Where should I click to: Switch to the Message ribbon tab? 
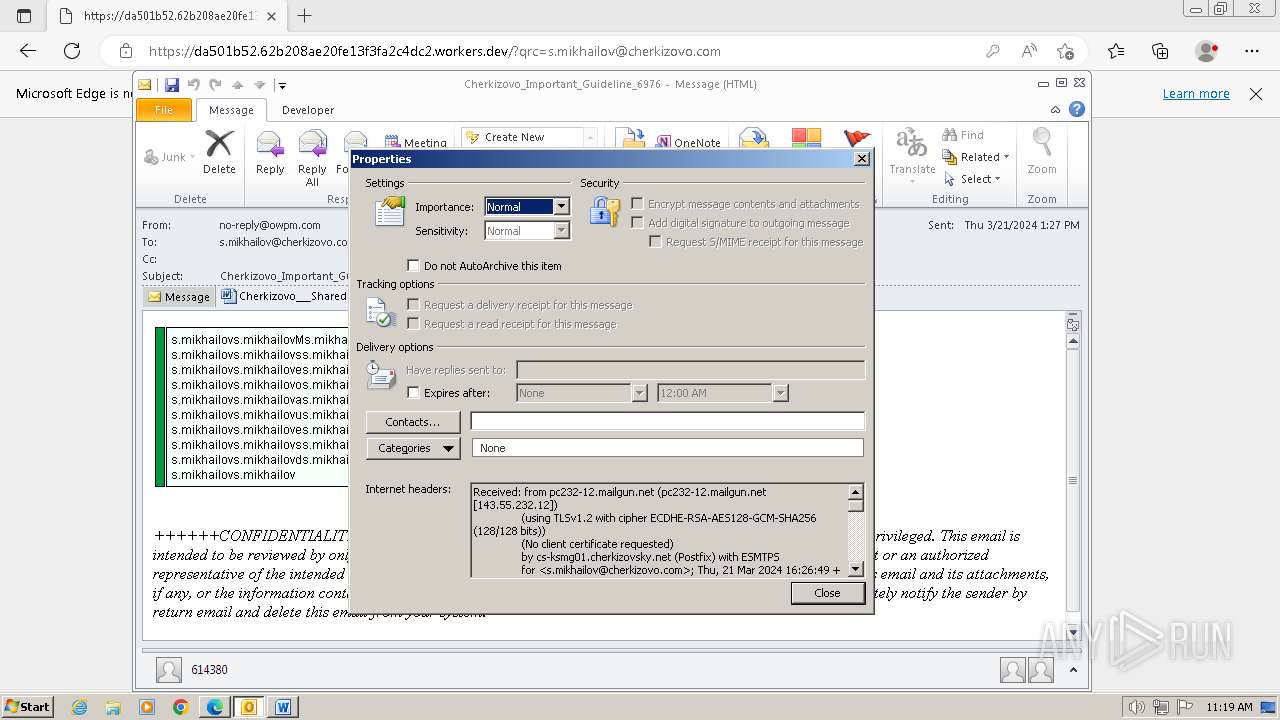231,110
